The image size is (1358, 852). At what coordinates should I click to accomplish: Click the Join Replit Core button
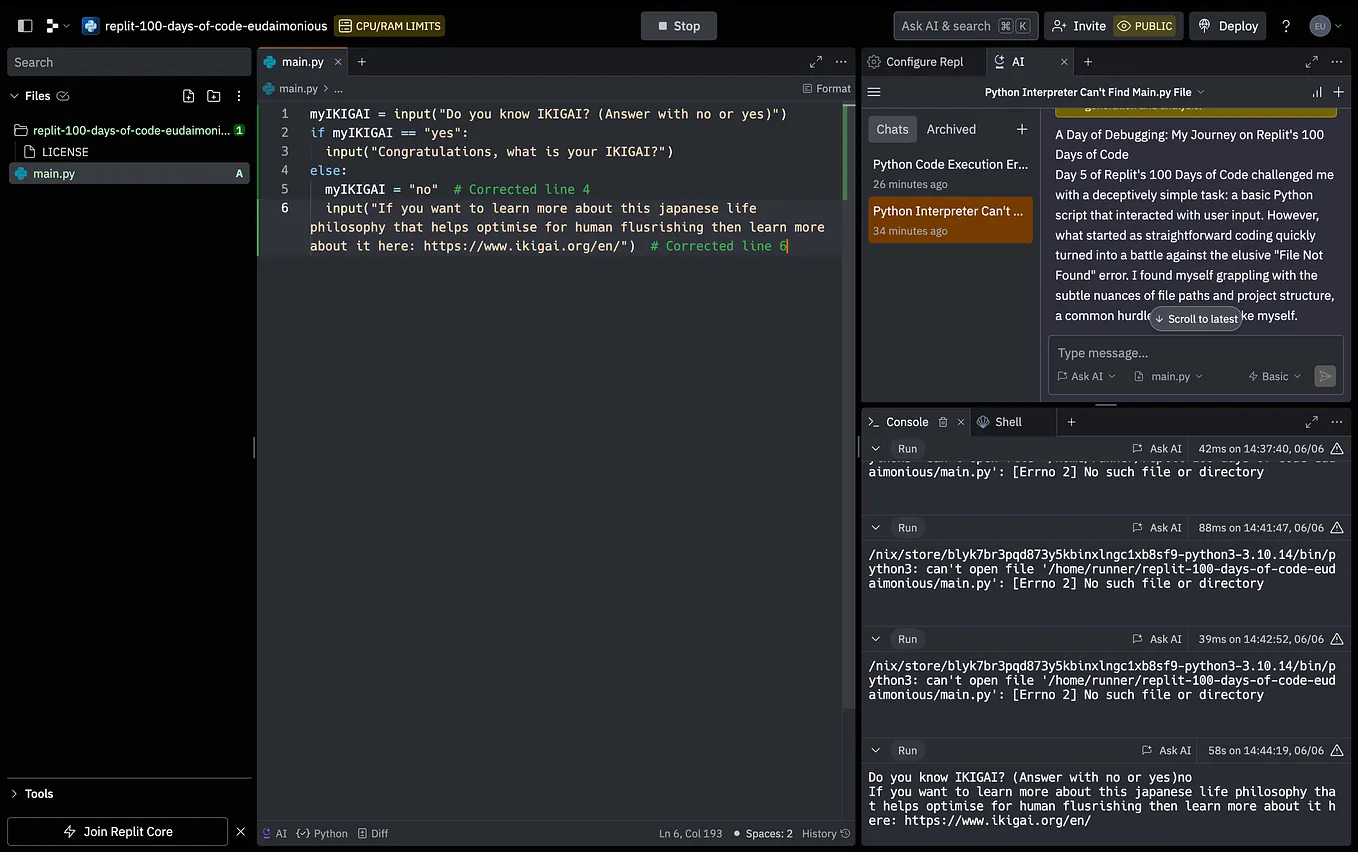coord(118,832)
